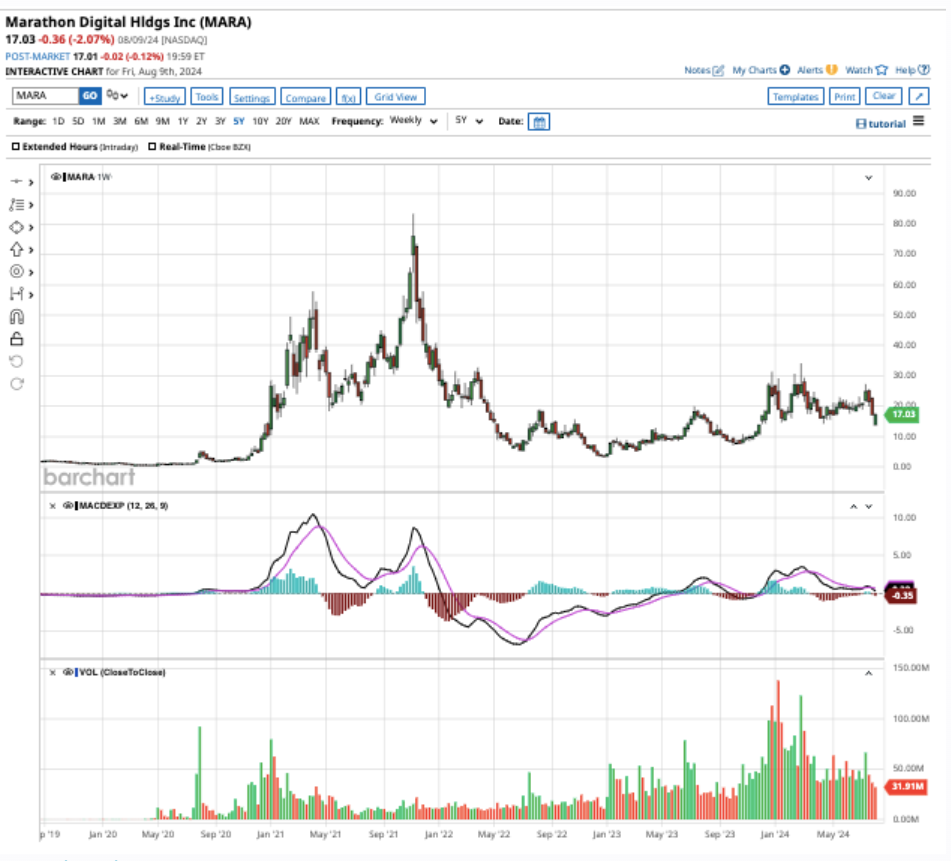Switch to Grid View
This screenshot has height=861, width=951.
pos(395,96)
